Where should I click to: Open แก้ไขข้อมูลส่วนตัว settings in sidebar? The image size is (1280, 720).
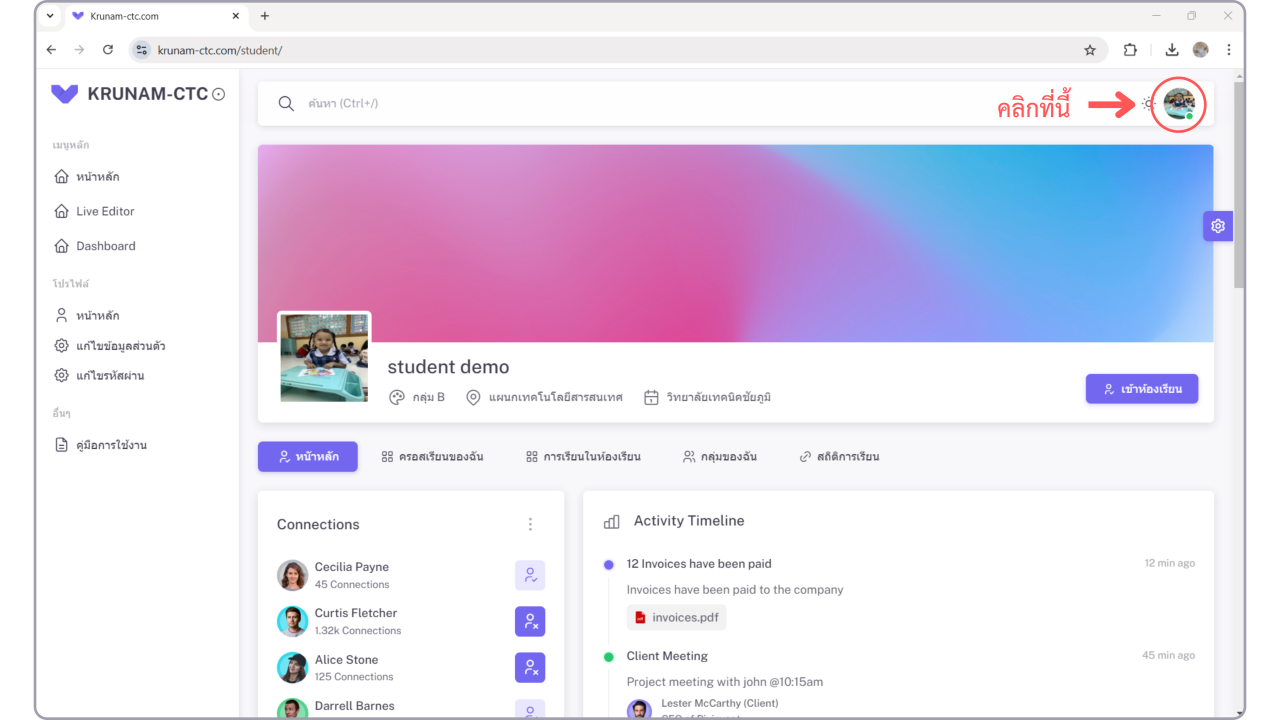tap(120, 346)
